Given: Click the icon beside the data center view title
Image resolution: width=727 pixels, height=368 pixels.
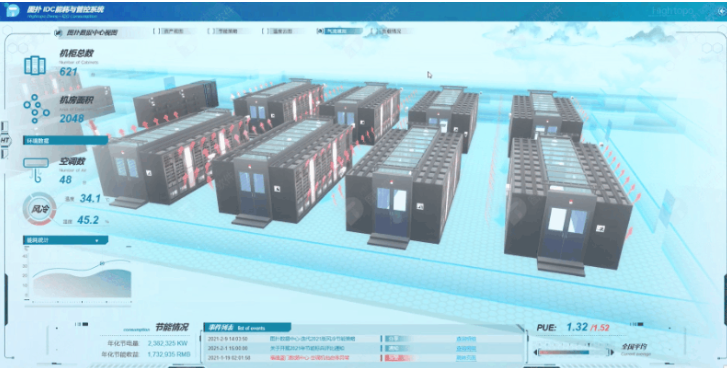Looking at the screenshot, I should 58,32.
